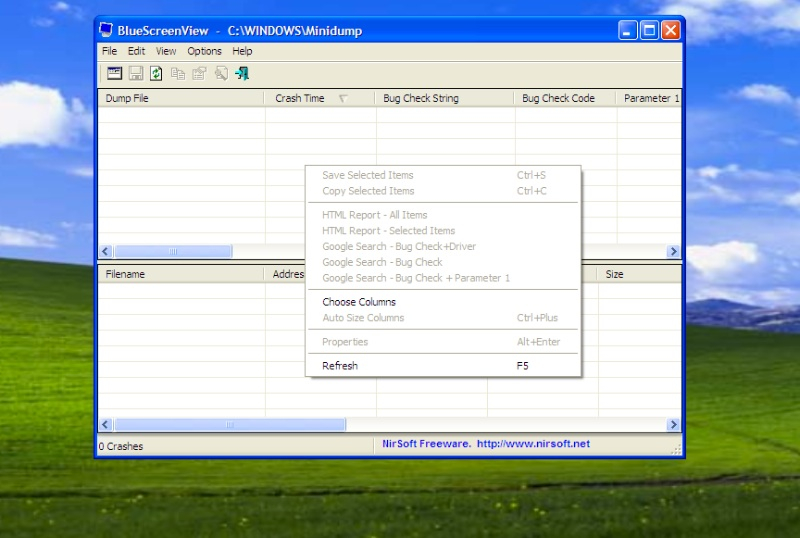Viewport: 800px width, 538px height.
Task: Click the Properties toolbar icon
Action: [x=198, y=73]
